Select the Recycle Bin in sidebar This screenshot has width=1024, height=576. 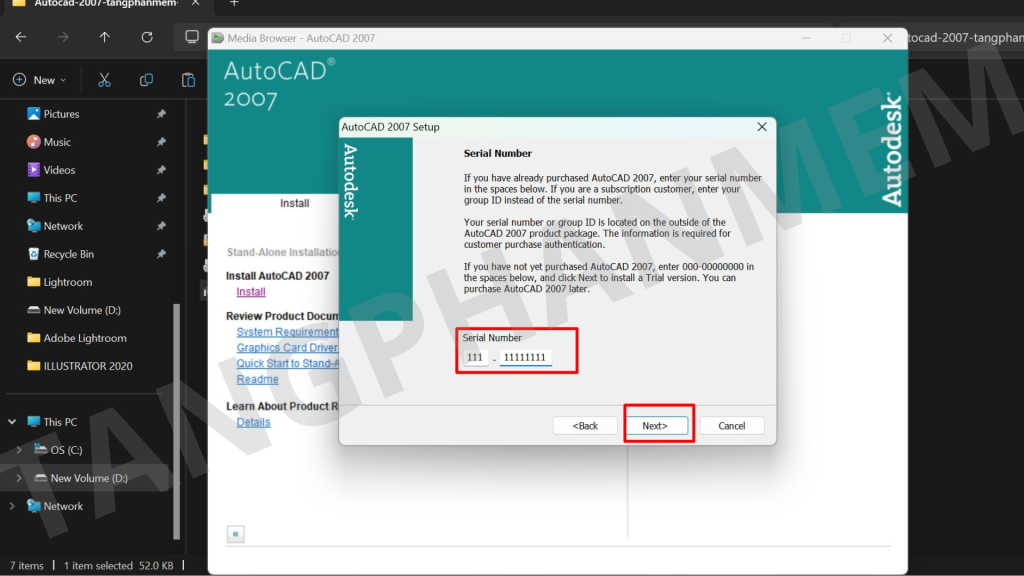point(68,254)
